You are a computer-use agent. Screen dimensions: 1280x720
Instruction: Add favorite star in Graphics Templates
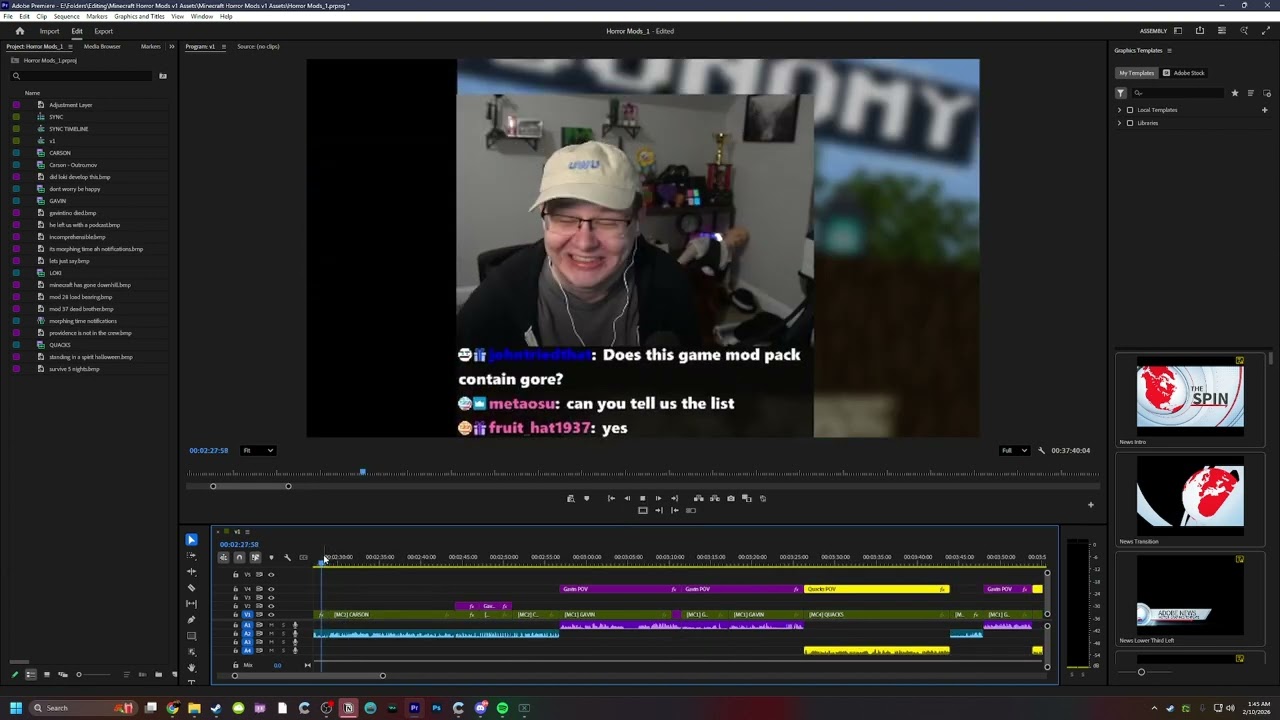[1234, 93]
